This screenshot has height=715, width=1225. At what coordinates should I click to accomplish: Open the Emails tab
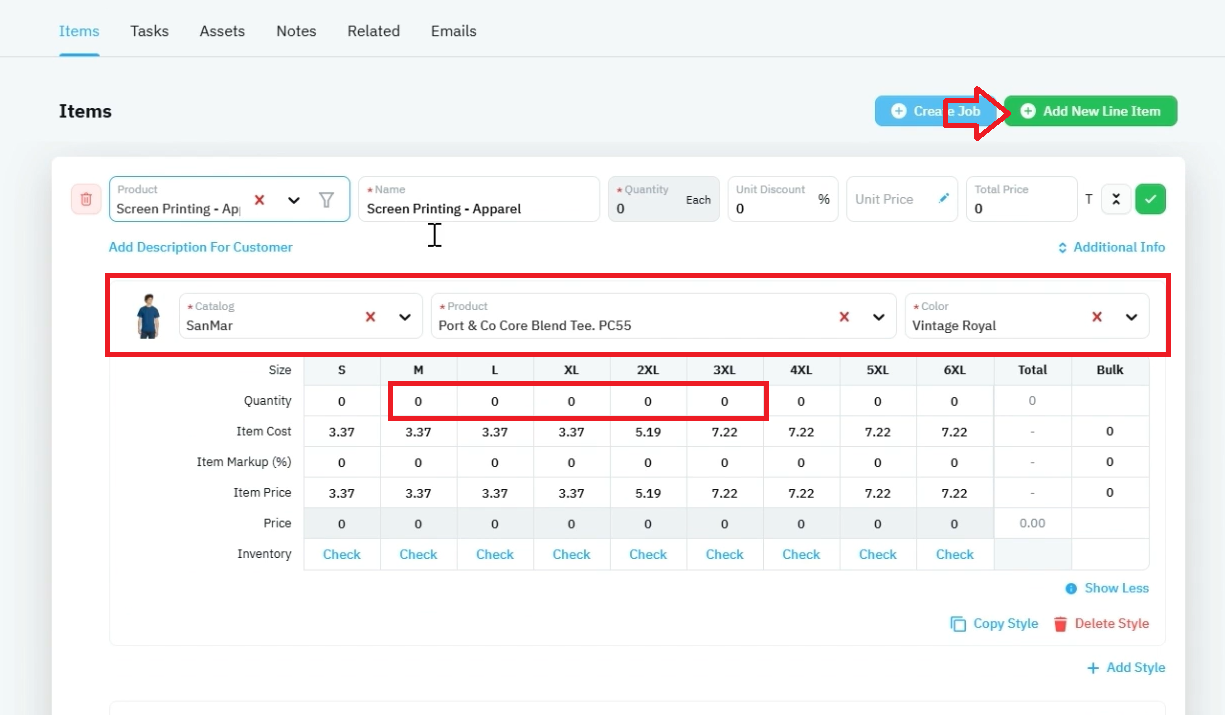(x=454, y=31)
